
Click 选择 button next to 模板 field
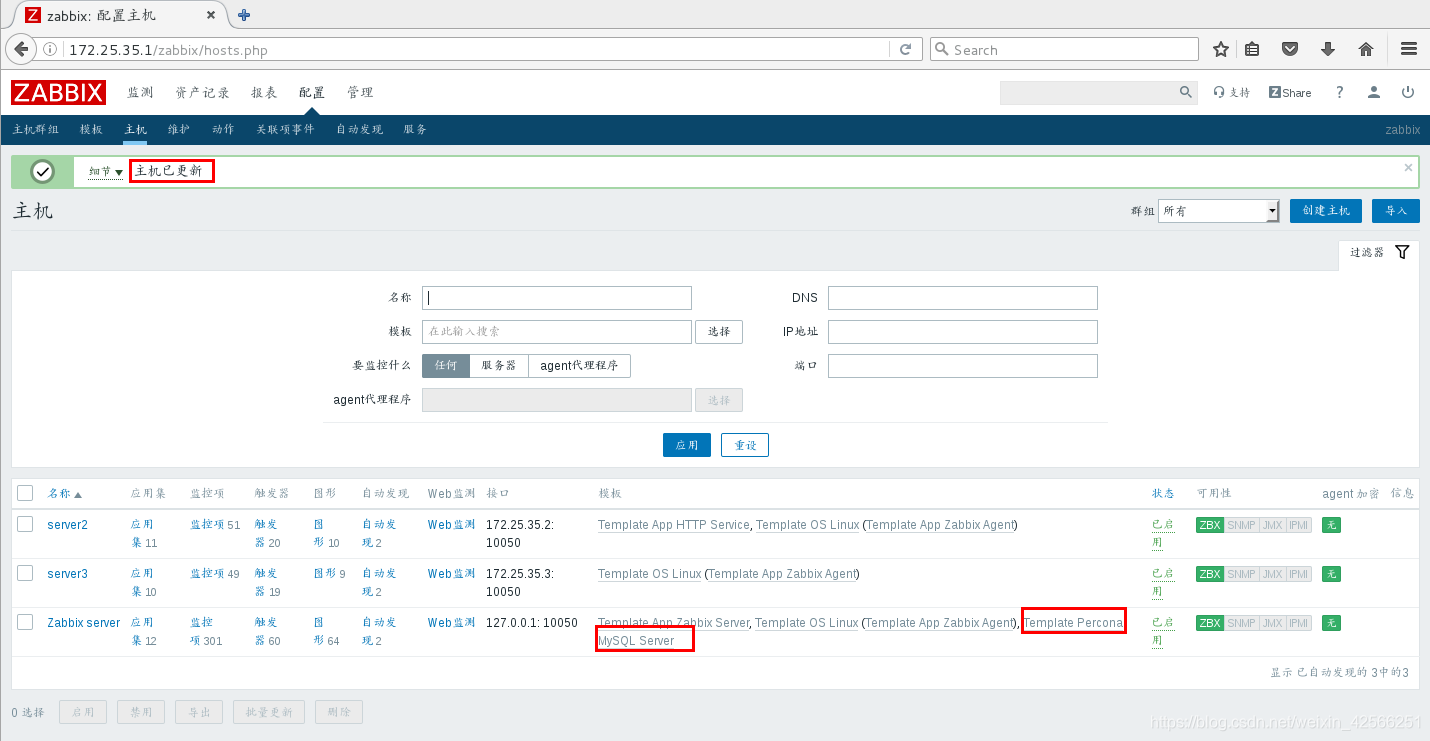click(719, 332)
